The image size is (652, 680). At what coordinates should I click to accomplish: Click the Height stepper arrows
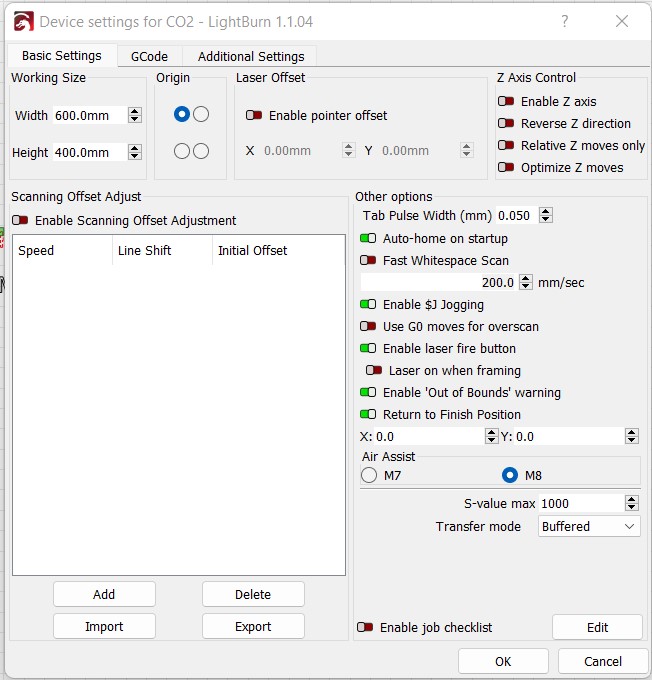click(135, 152)
